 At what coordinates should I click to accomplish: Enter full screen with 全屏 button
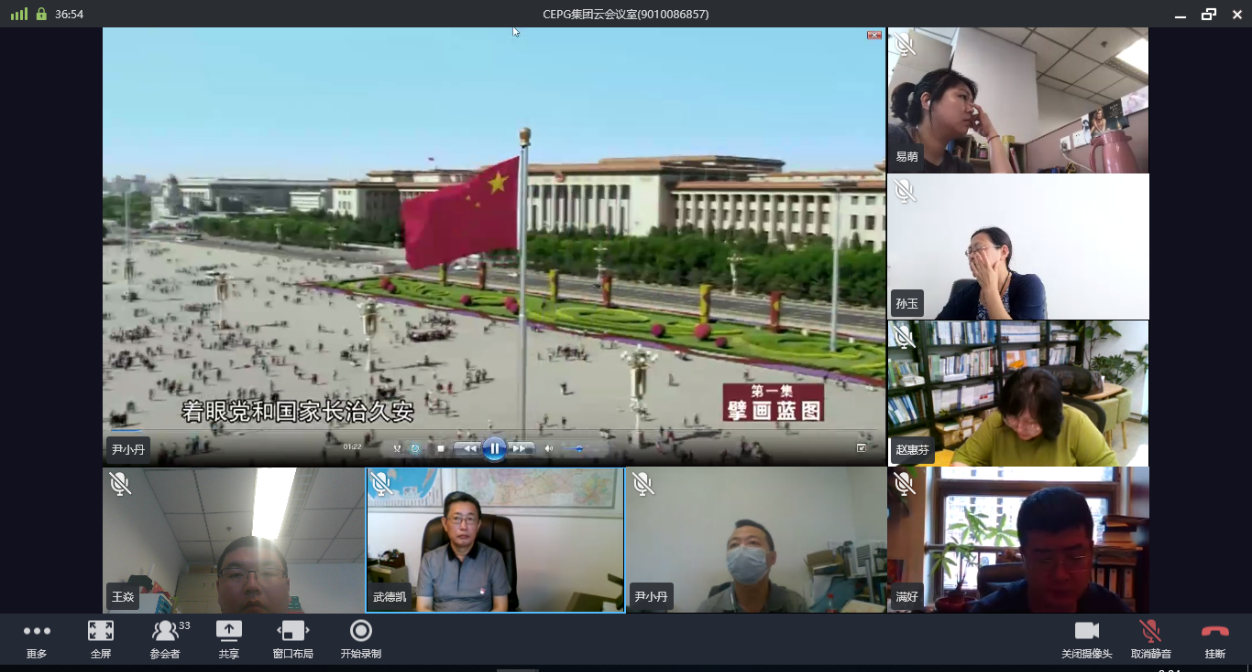coord(100,639)
